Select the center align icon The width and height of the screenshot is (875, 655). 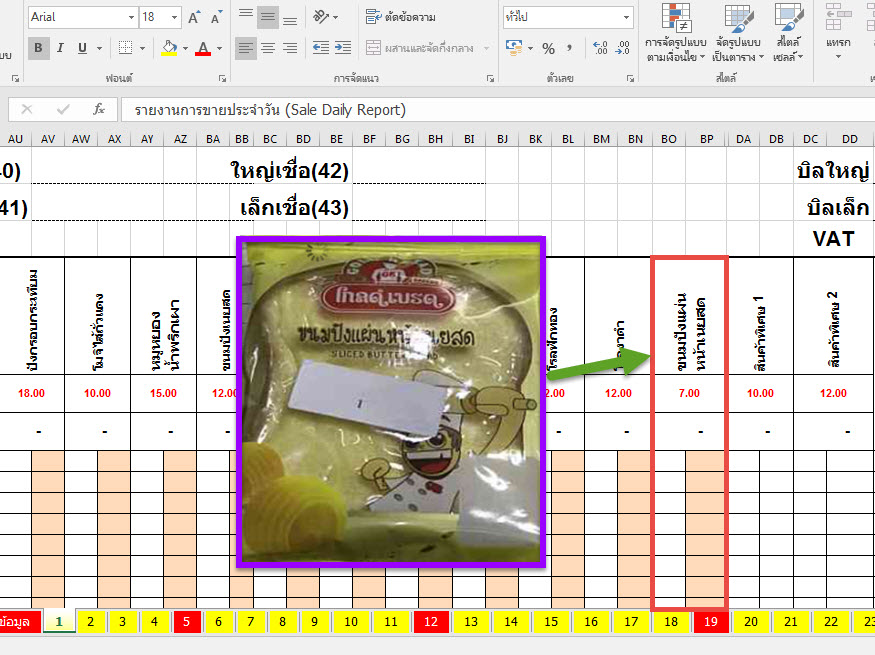pyautogui.click(x=268, y=48)
